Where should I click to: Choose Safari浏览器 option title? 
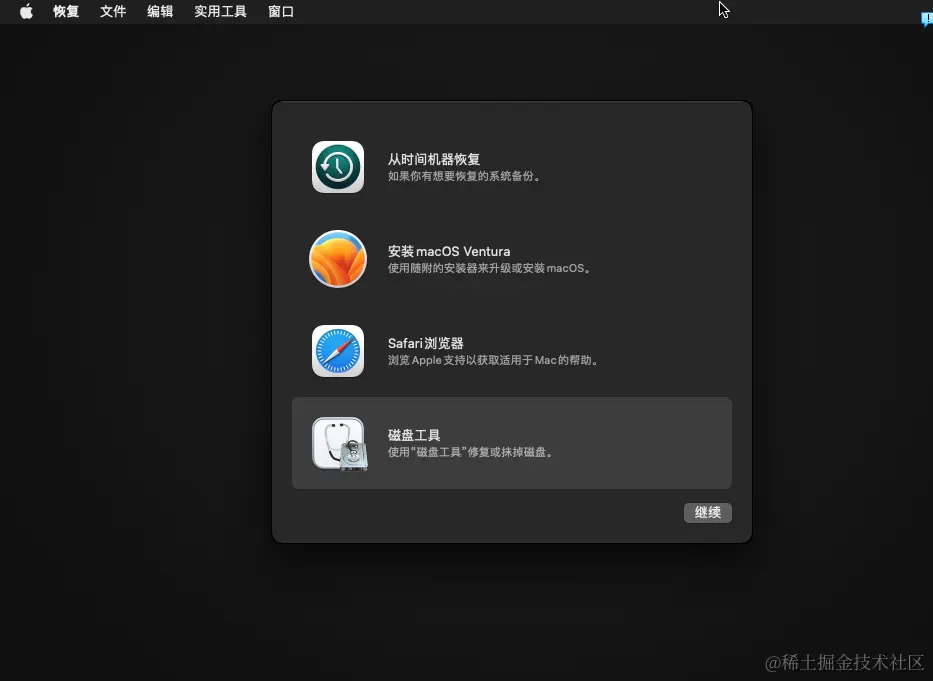(x=425, y=343)
